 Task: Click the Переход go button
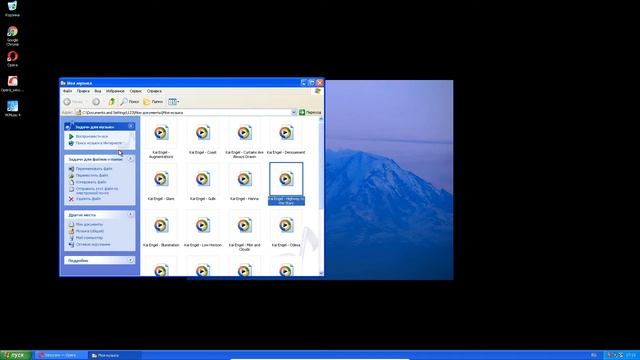point(310,112)
